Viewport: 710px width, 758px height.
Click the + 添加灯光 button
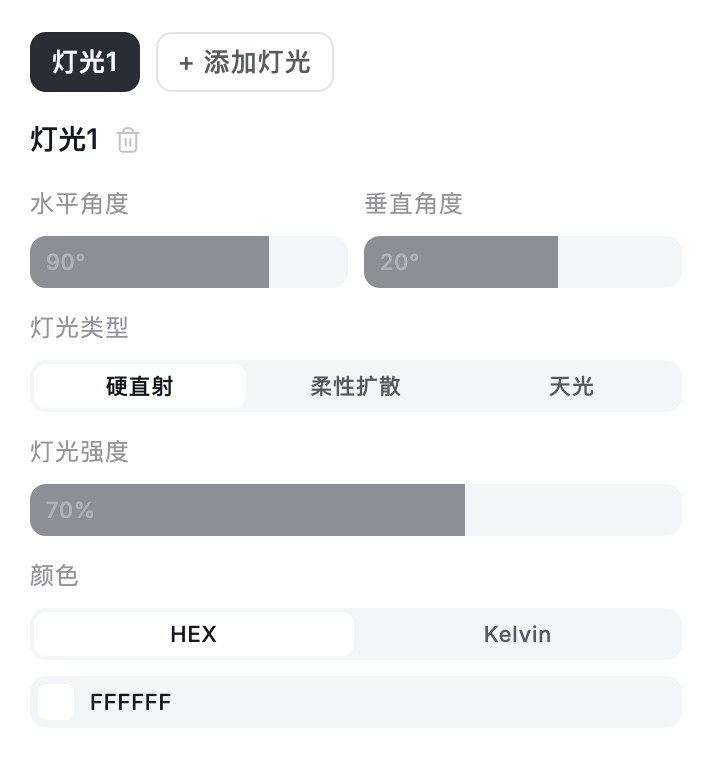point(245,63)
